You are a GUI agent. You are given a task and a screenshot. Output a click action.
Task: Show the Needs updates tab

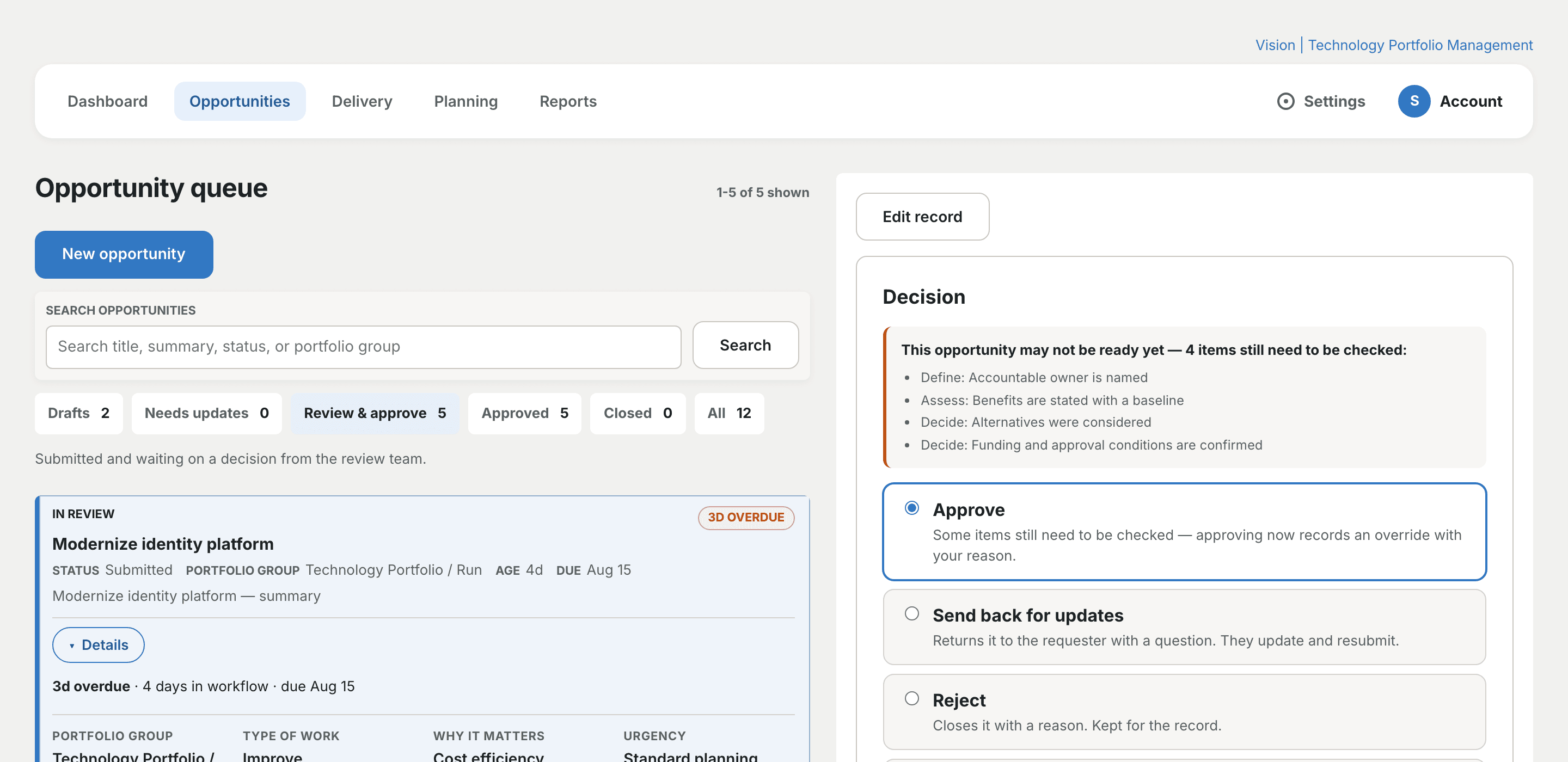tap(206, 413)
